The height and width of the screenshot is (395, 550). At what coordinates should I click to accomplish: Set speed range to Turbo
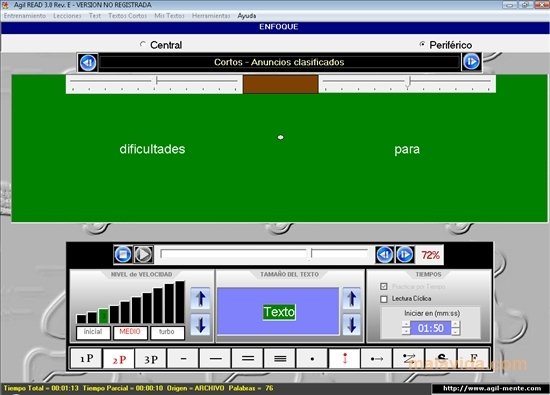167,332
